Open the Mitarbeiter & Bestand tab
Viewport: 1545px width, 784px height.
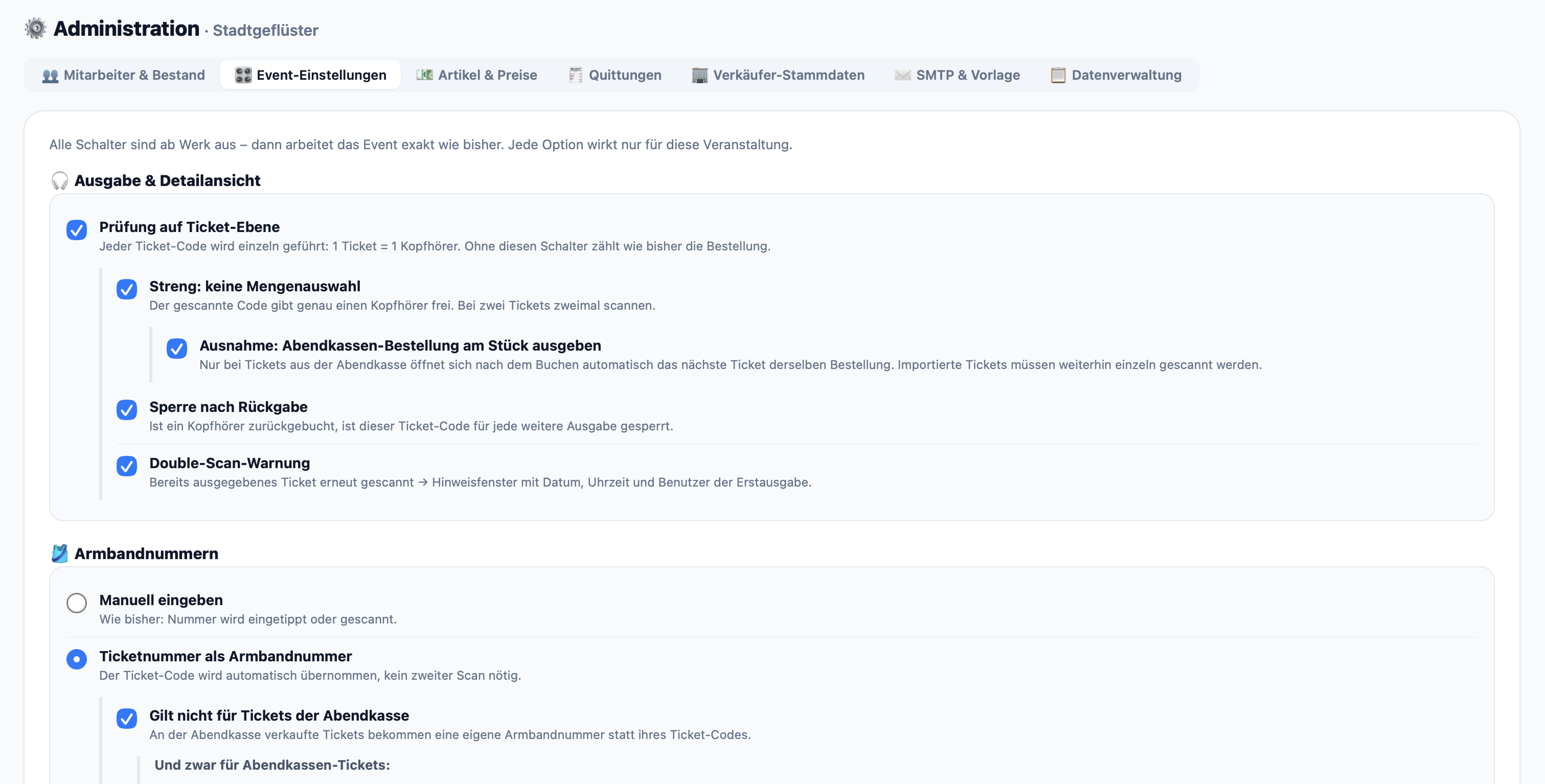(124, 75)
